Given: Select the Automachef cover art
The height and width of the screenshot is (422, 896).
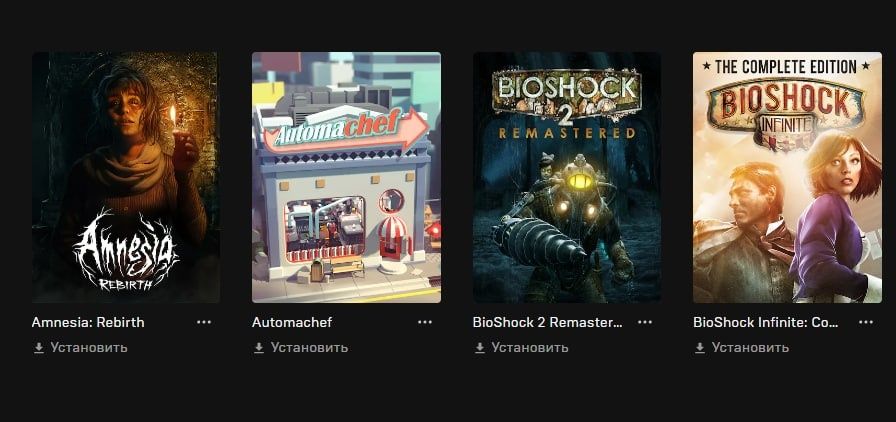Looking at the screenshot, I should (346, 177).
